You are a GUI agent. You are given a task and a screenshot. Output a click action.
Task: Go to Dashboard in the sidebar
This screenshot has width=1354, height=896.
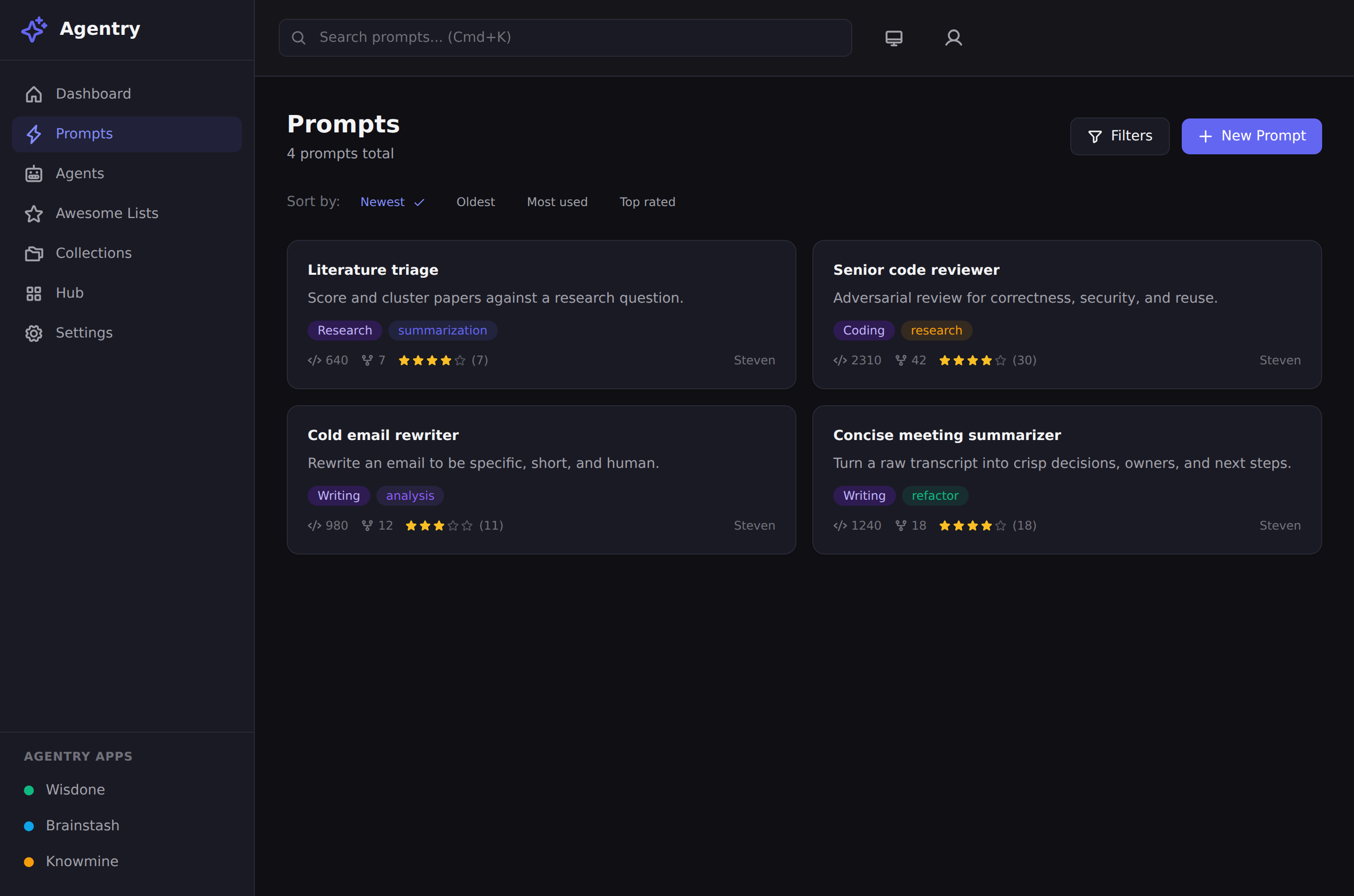pyautogui.click(x=127, y=94)
